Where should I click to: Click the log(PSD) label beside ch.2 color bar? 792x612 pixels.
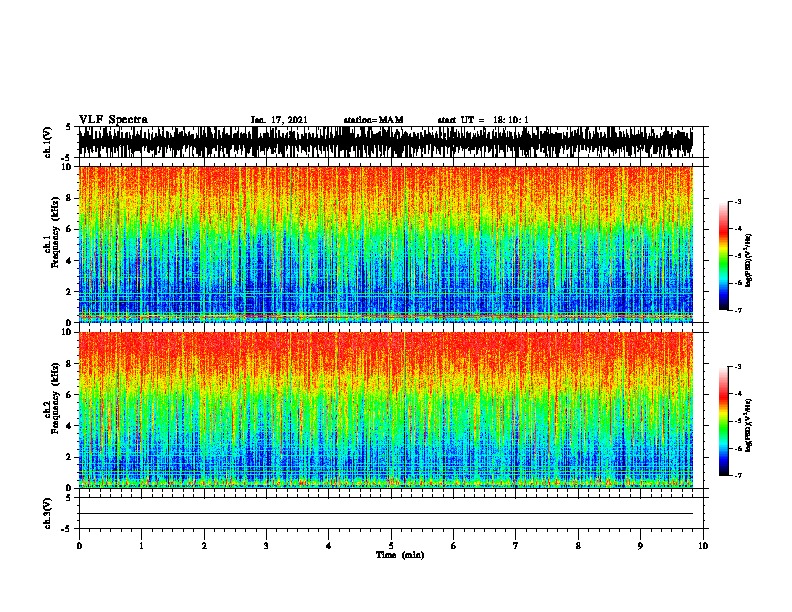click(x=749, y=425)
